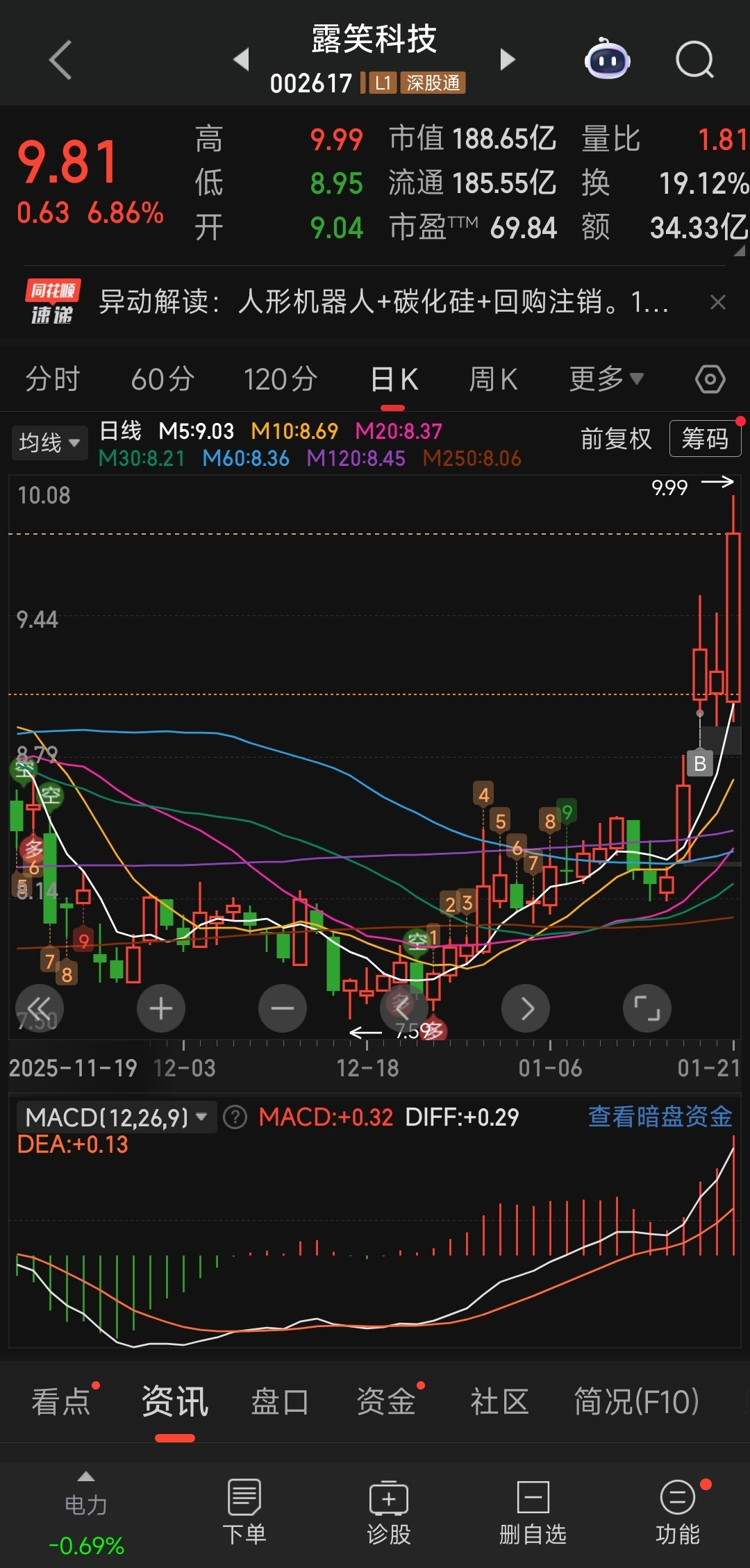Image resolution: width=750 pixels, height=1568 pixels.
Task: Tap the 01-06 date on time axis
Action: pyautogui.click(x=550, y=1068)
